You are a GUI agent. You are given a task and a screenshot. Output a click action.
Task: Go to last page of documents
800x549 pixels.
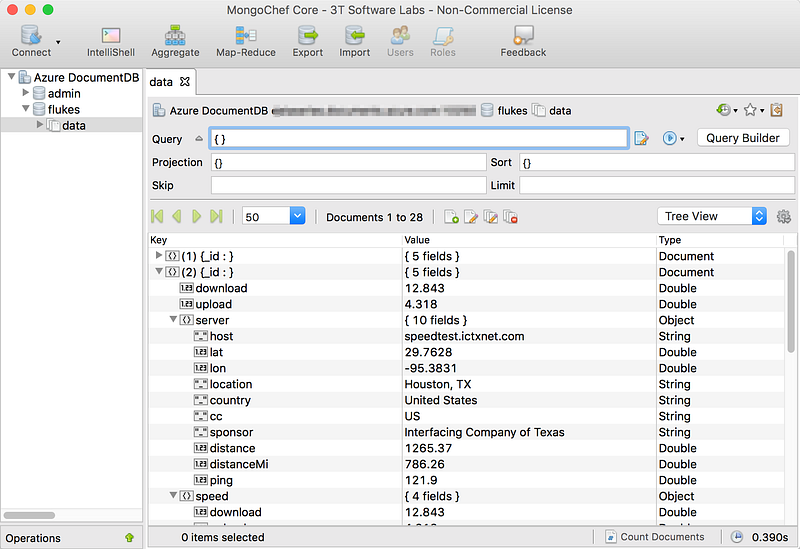coord(216,216)
